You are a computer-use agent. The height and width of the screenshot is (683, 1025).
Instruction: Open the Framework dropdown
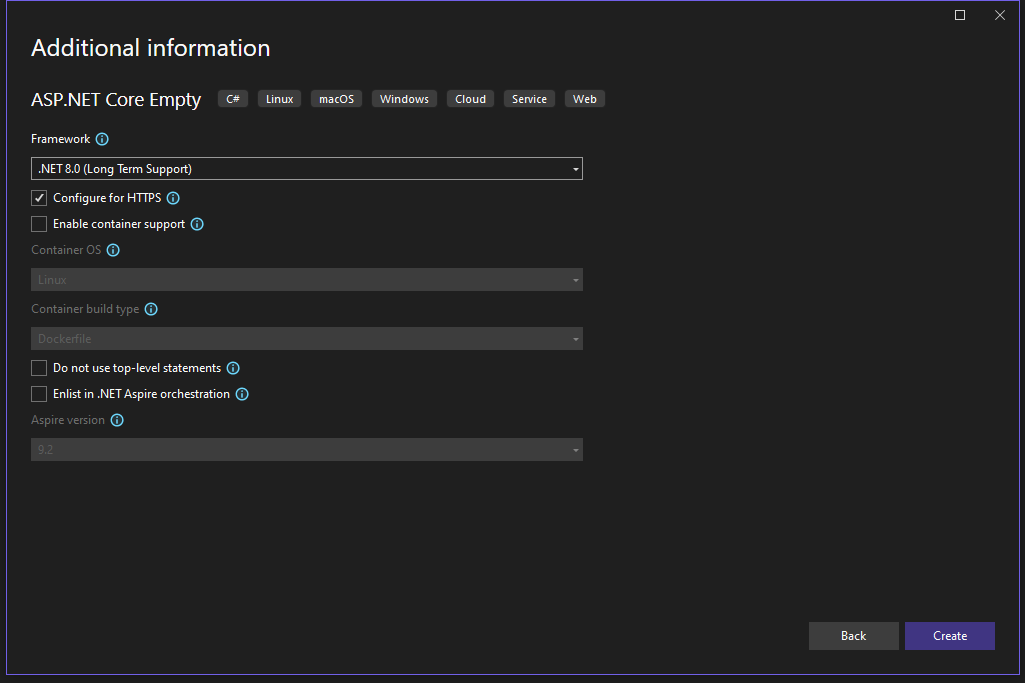[307, 169]
